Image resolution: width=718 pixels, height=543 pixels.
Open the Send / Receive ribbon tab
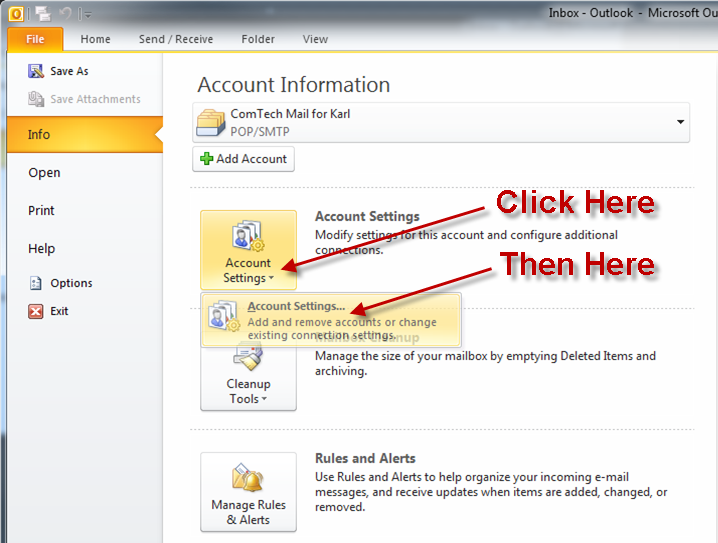pyautogui.click(x=175, y=39)
